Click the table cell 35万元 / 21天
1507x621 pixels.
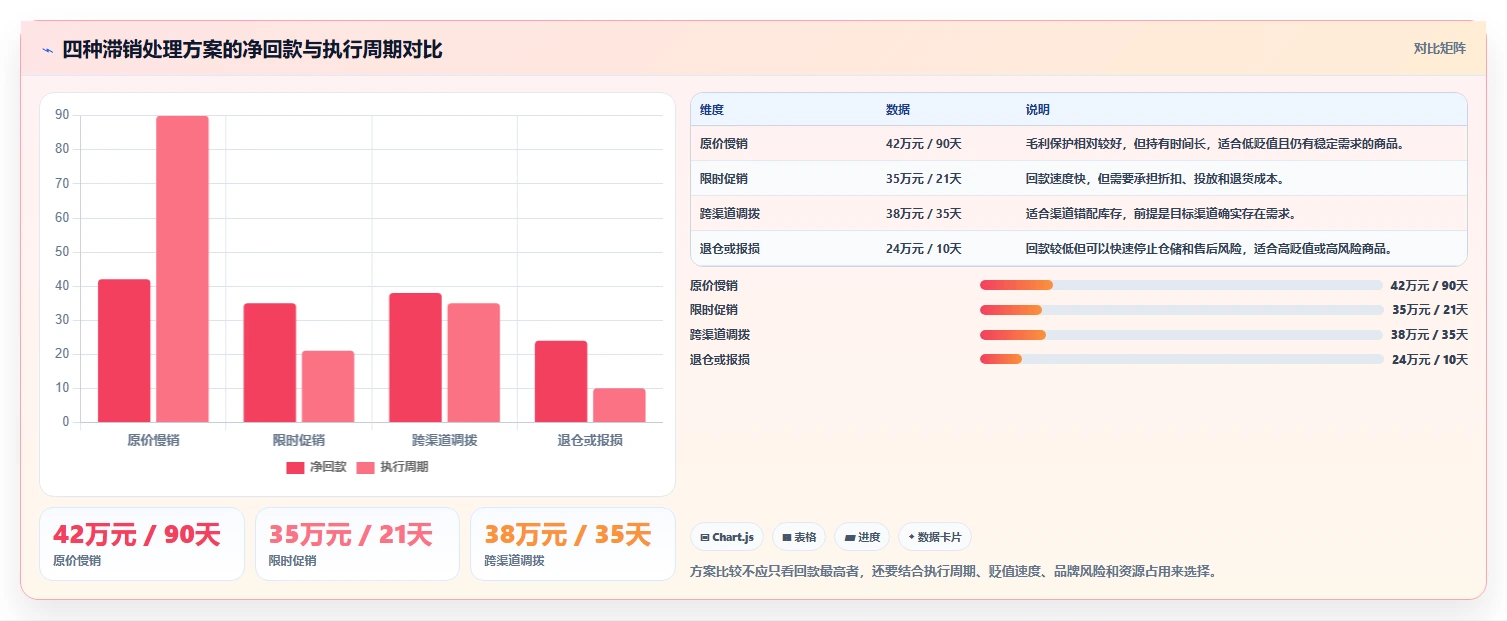[924, 179]
